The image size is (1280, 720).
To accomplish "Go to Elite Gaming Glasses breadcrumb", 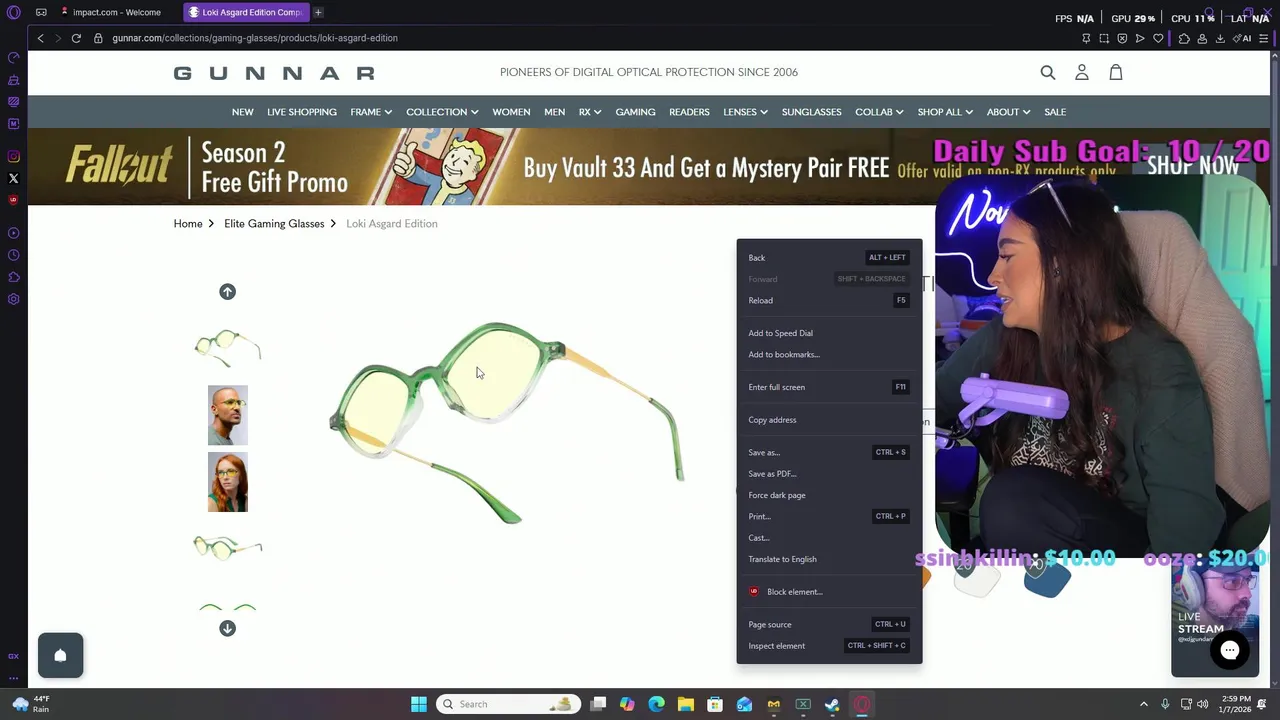I will (274, 224).
